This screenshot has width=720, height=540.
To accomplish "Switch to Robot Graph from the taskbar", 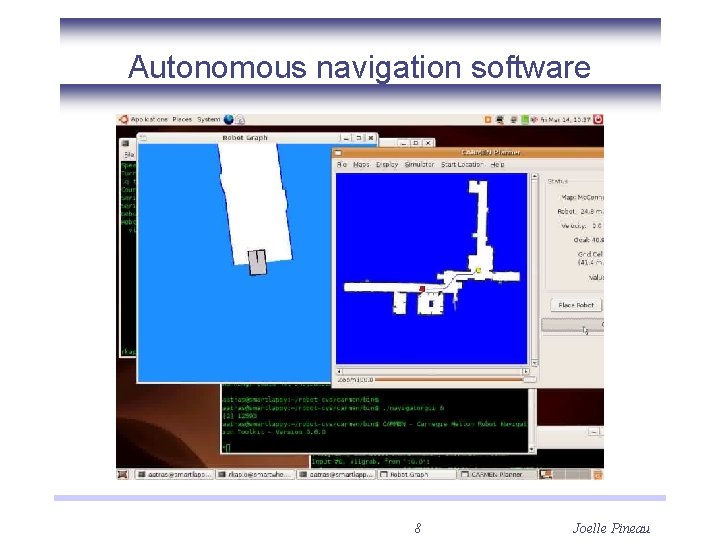I will pyautogui.click(x=416, y=474).
